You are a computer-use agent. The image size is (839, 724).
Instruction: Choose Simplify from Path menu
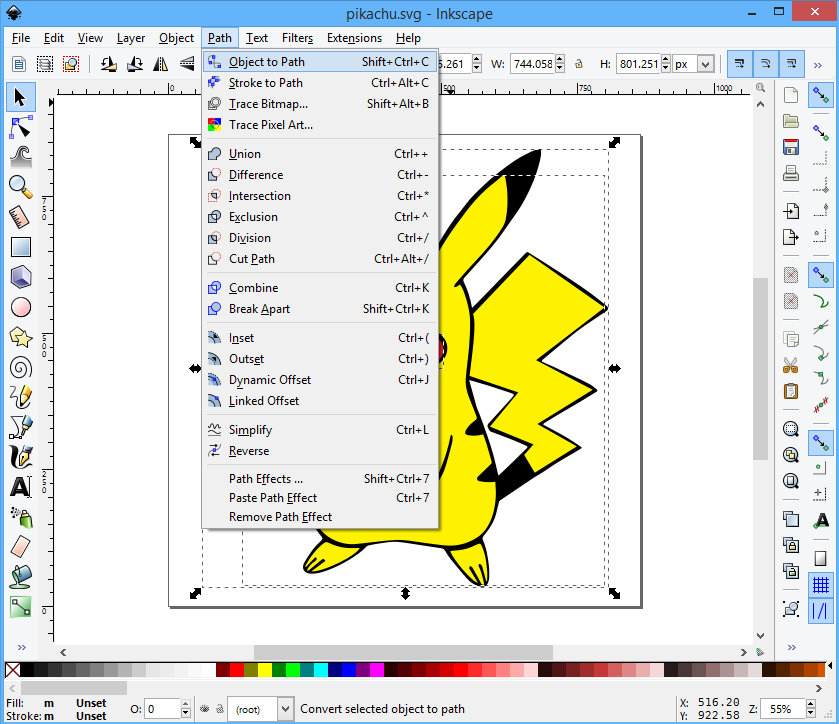coord(321,430)
